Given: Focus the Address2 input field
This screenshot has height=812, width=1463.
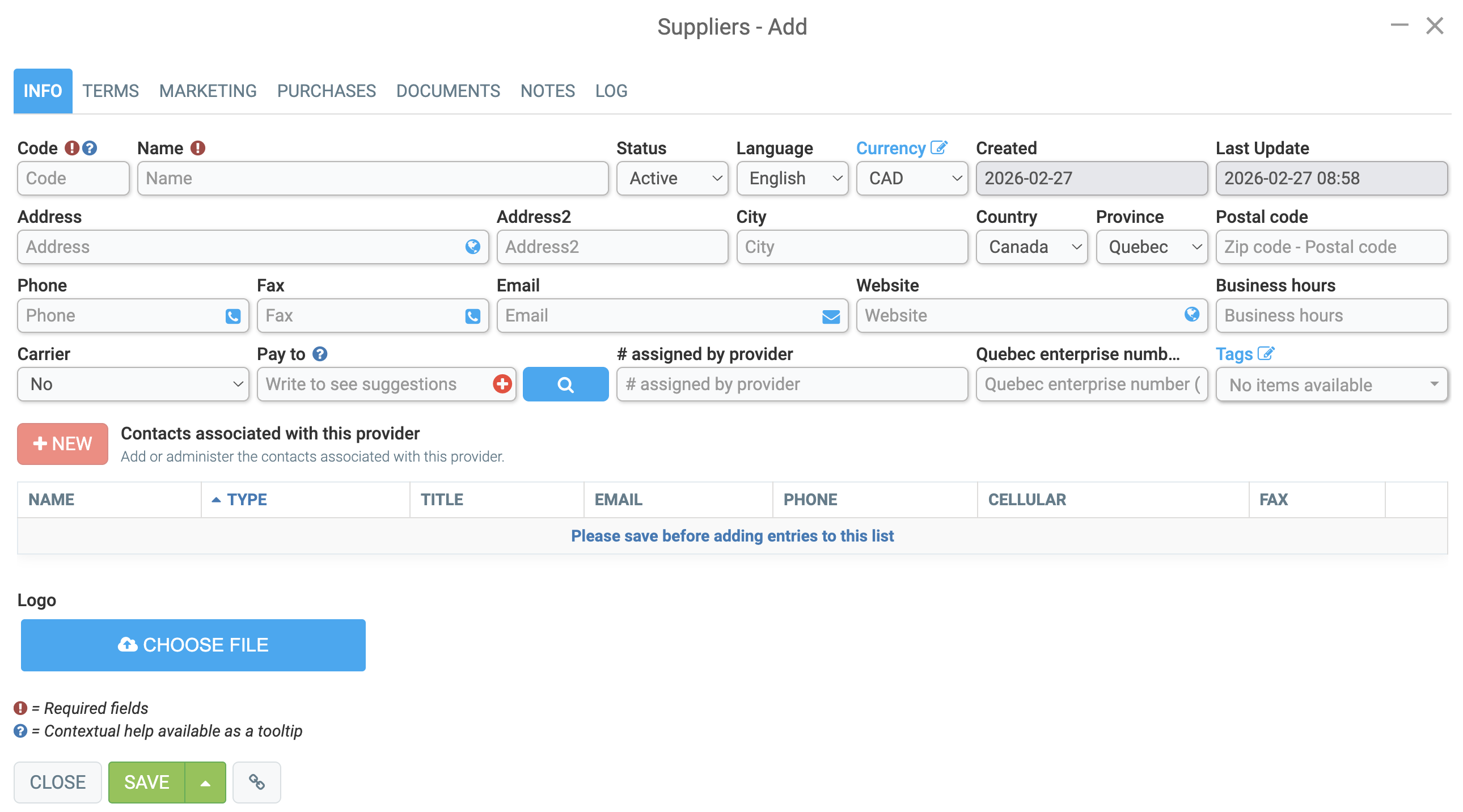Looking at the screenshot, I should click(x=612, y=247).
